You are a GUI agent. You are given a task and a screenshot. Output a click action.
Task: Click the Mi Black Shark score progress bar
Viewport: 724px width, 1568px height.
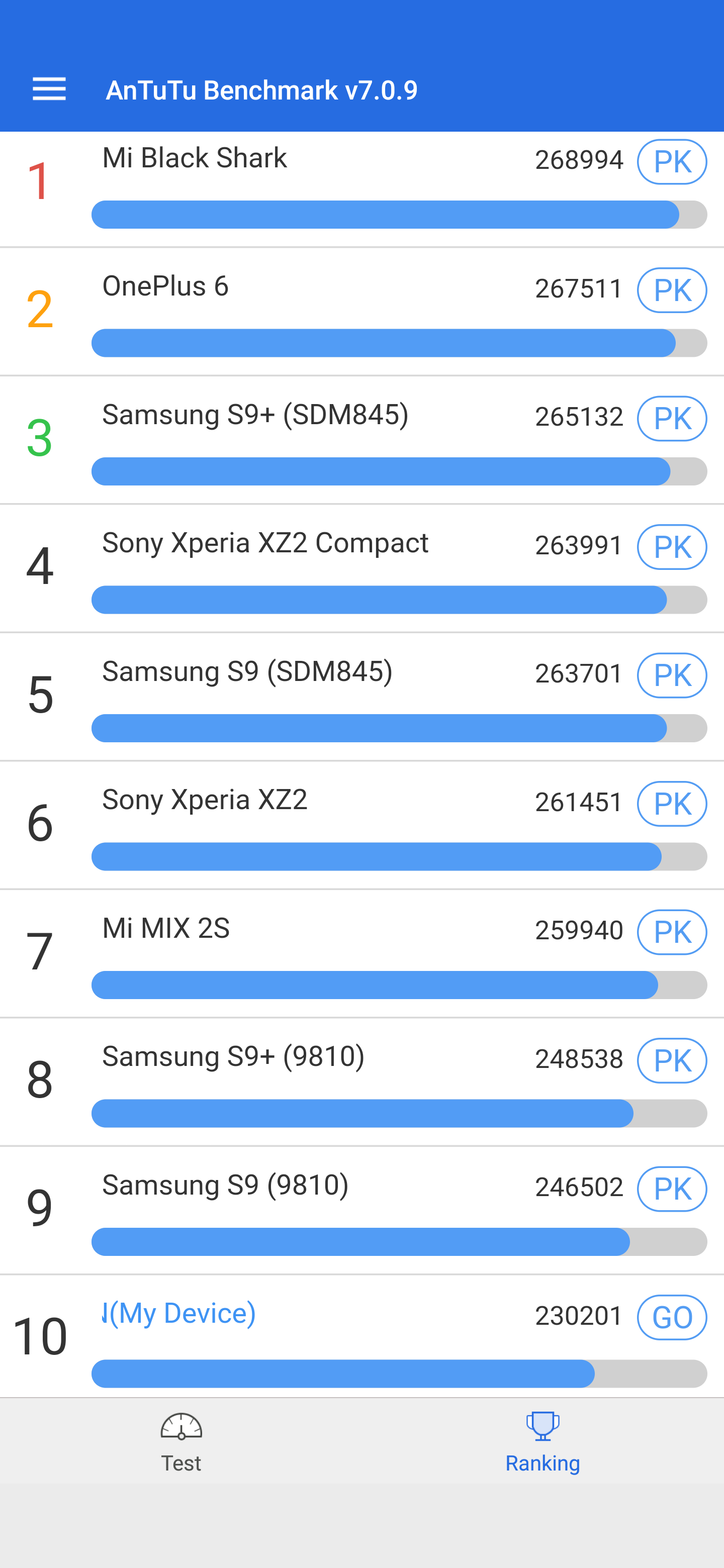[x=399, y=215]
